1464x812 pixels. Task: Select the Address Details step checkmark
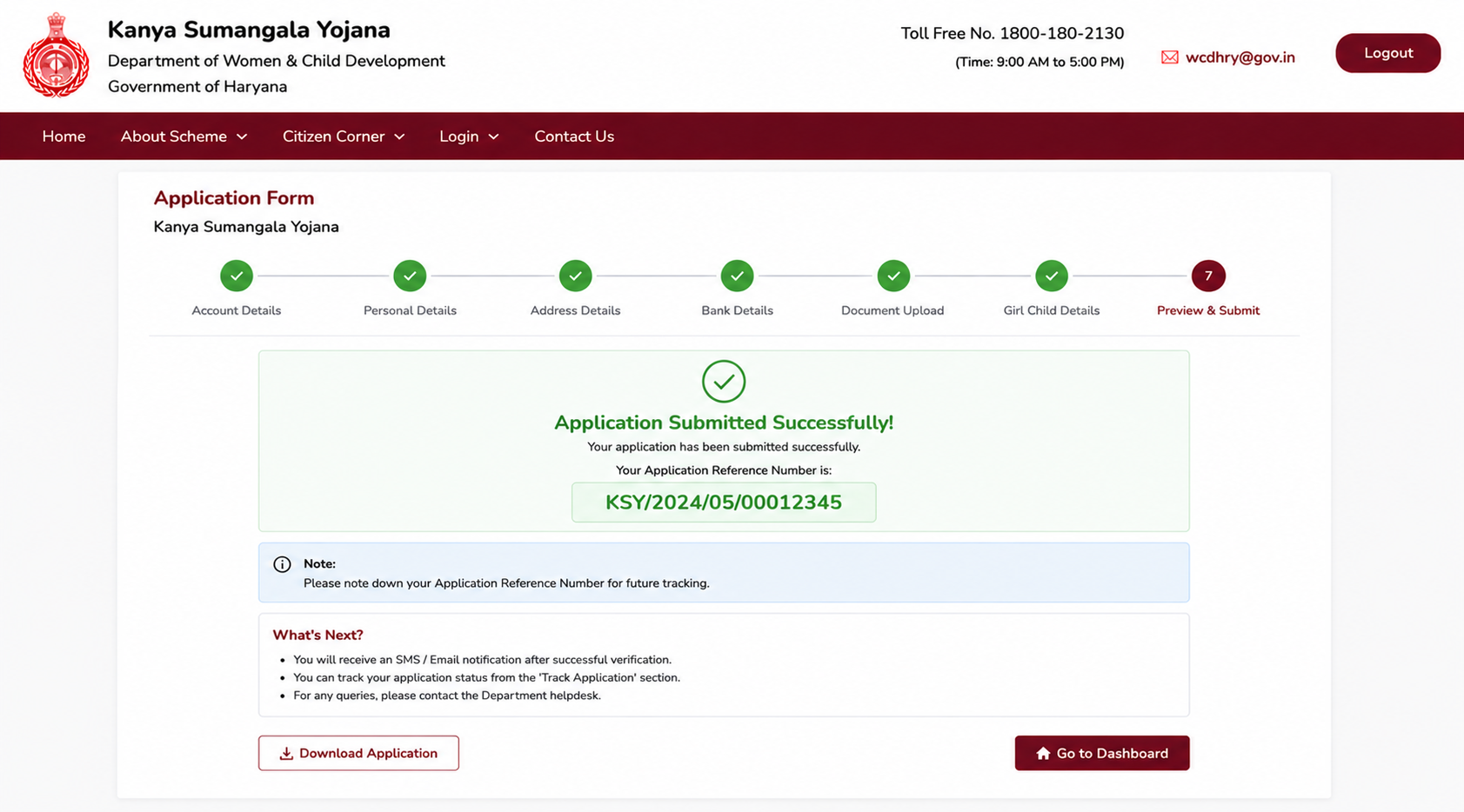pos(575,276)
